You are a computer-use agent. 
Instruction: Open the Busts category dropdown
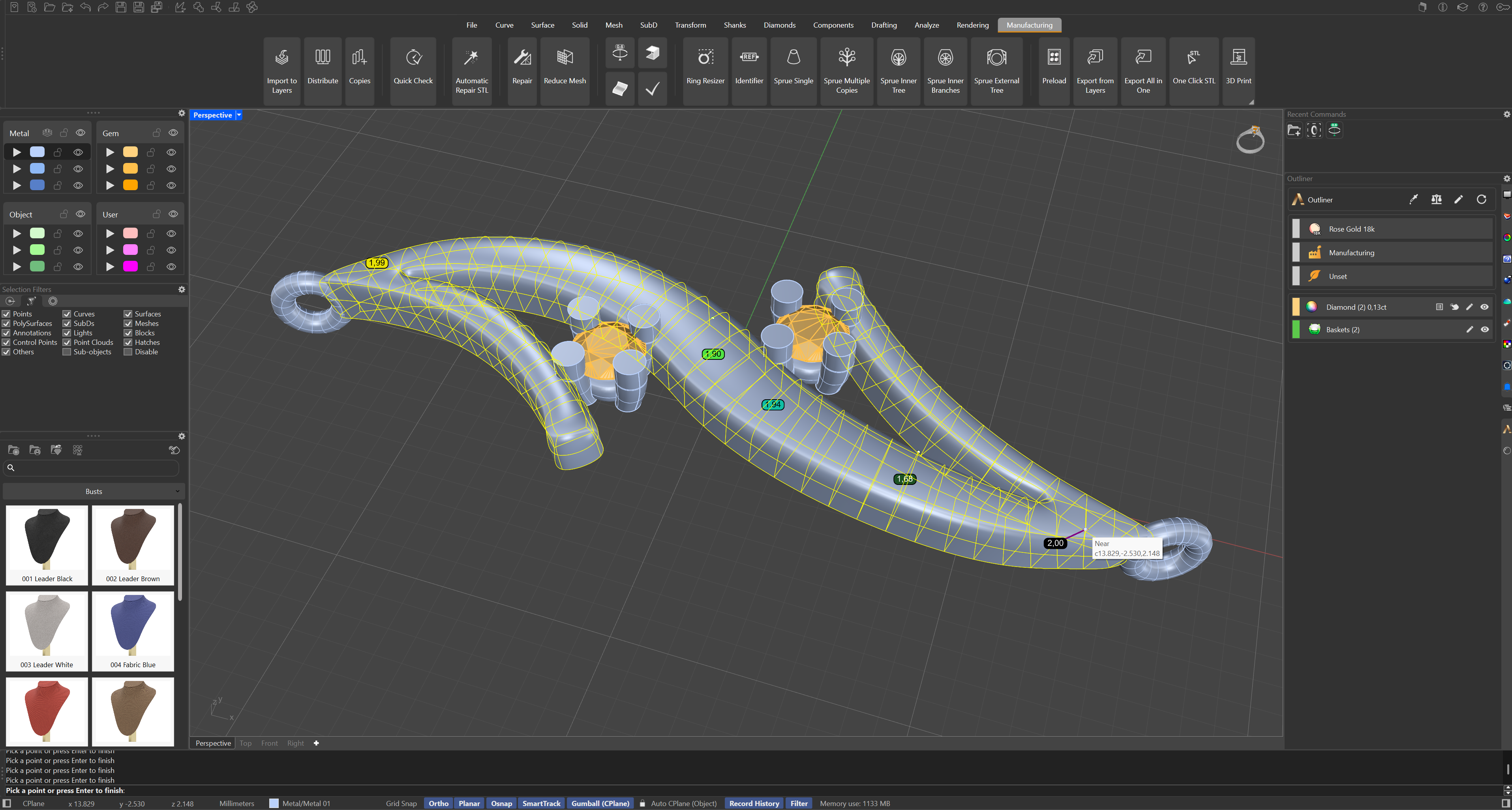point(94,492)
